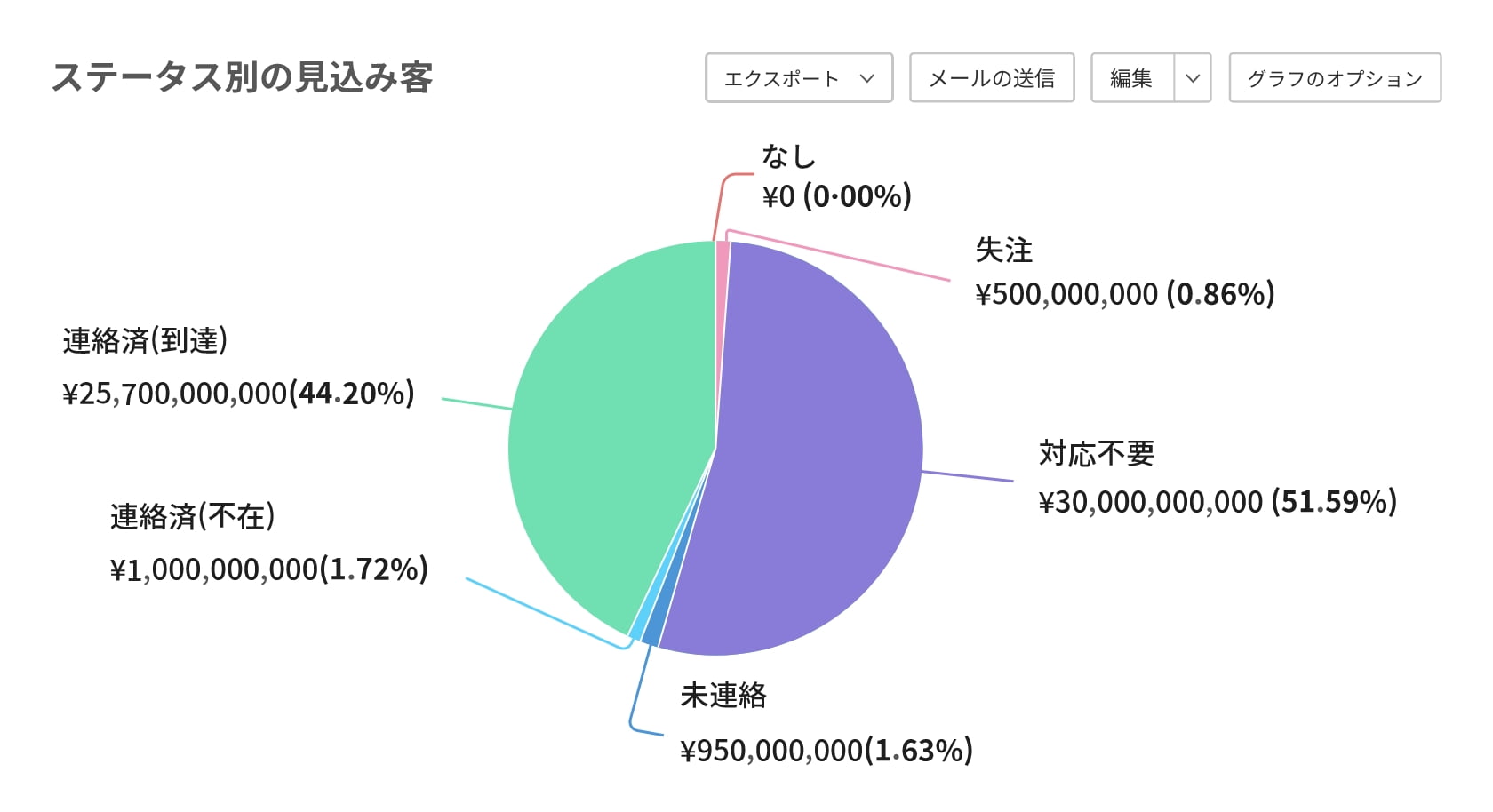Click the 編集 button
This screenshot has width=1493, height=812.
[x=1131, y=78]
